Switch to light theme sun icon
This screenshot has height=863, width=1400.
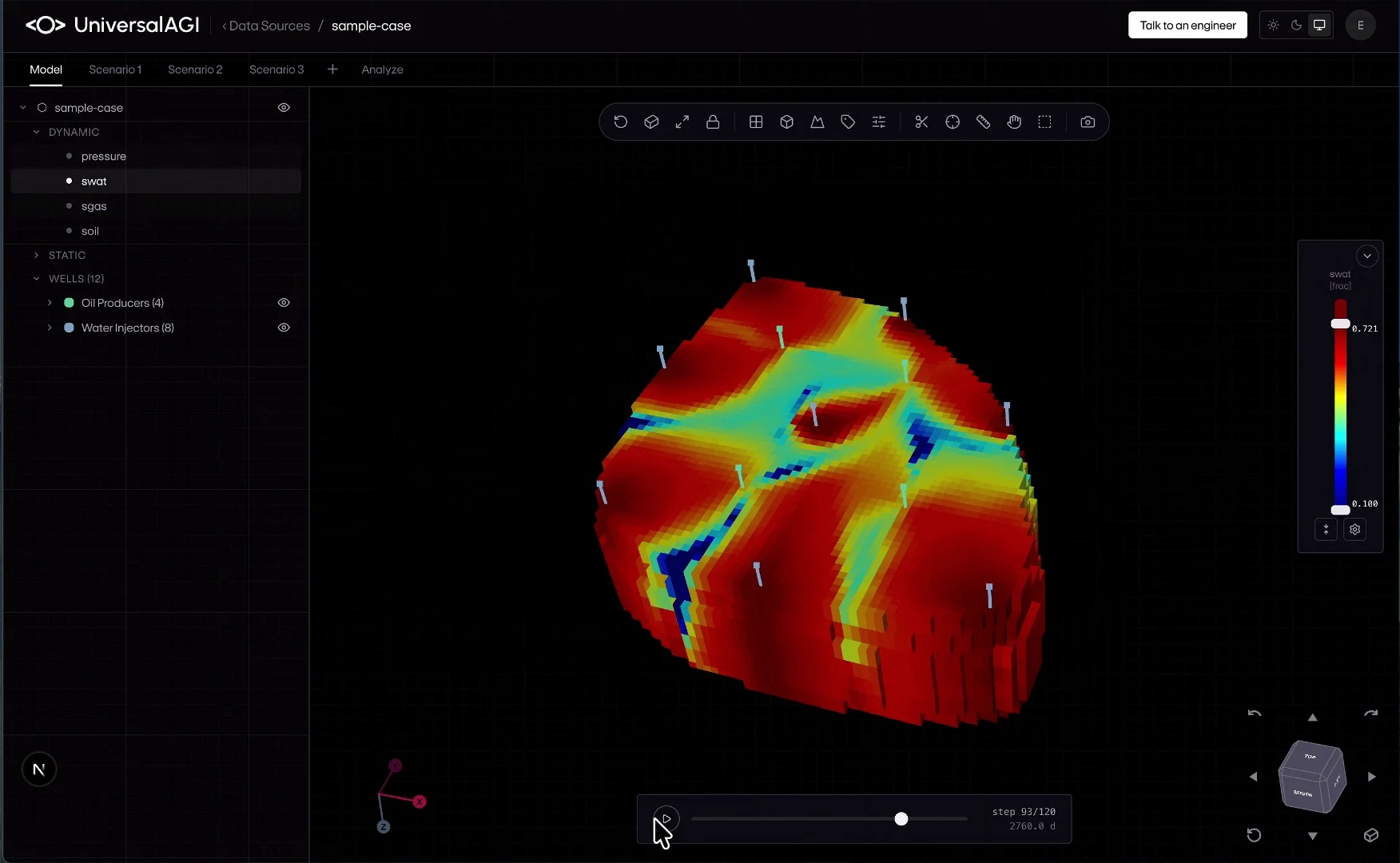(x=1274, y=26)
